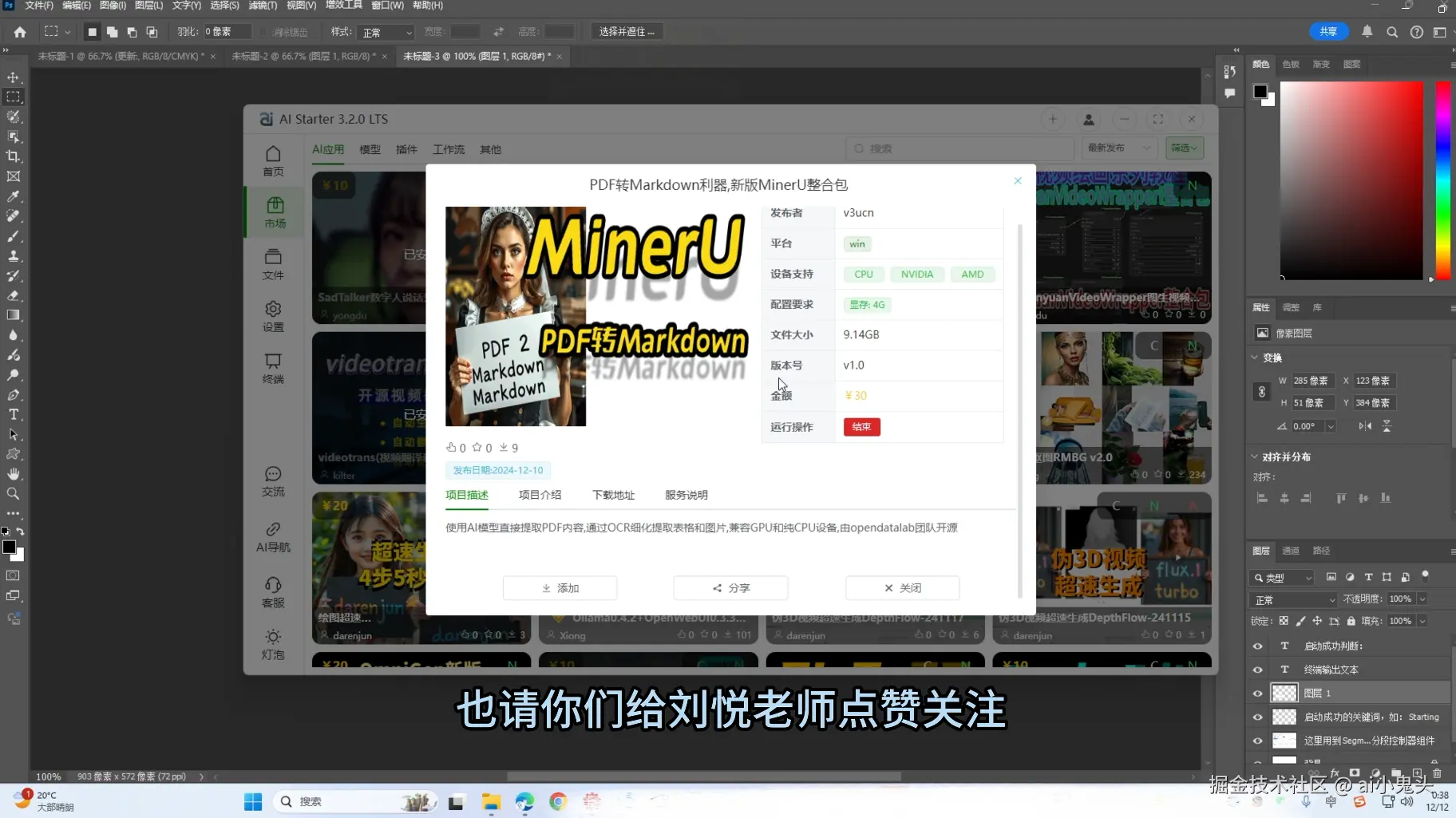Open AI Starter terminal (终端) sidebar icon
This screenshot has height=818, width=1456.
click(x=273, y=368)
